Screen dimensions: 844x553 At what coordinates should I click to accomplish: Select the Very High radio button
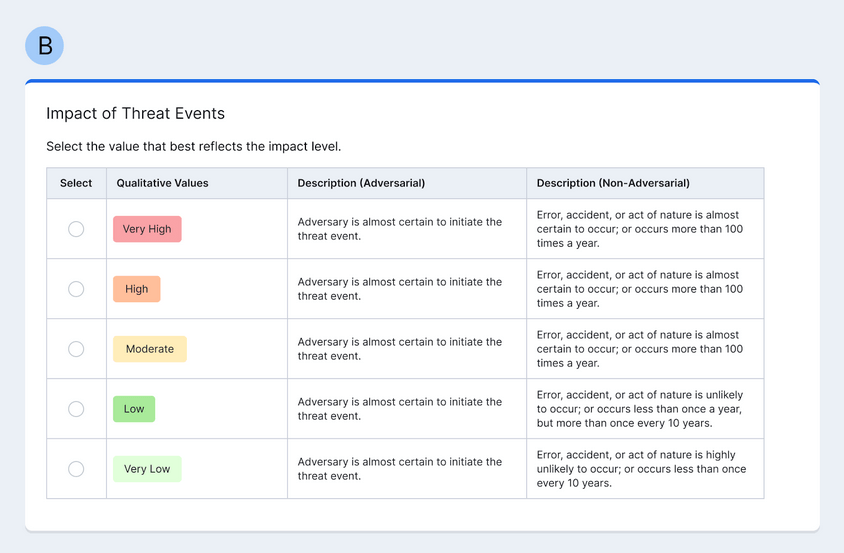point(76,229)
